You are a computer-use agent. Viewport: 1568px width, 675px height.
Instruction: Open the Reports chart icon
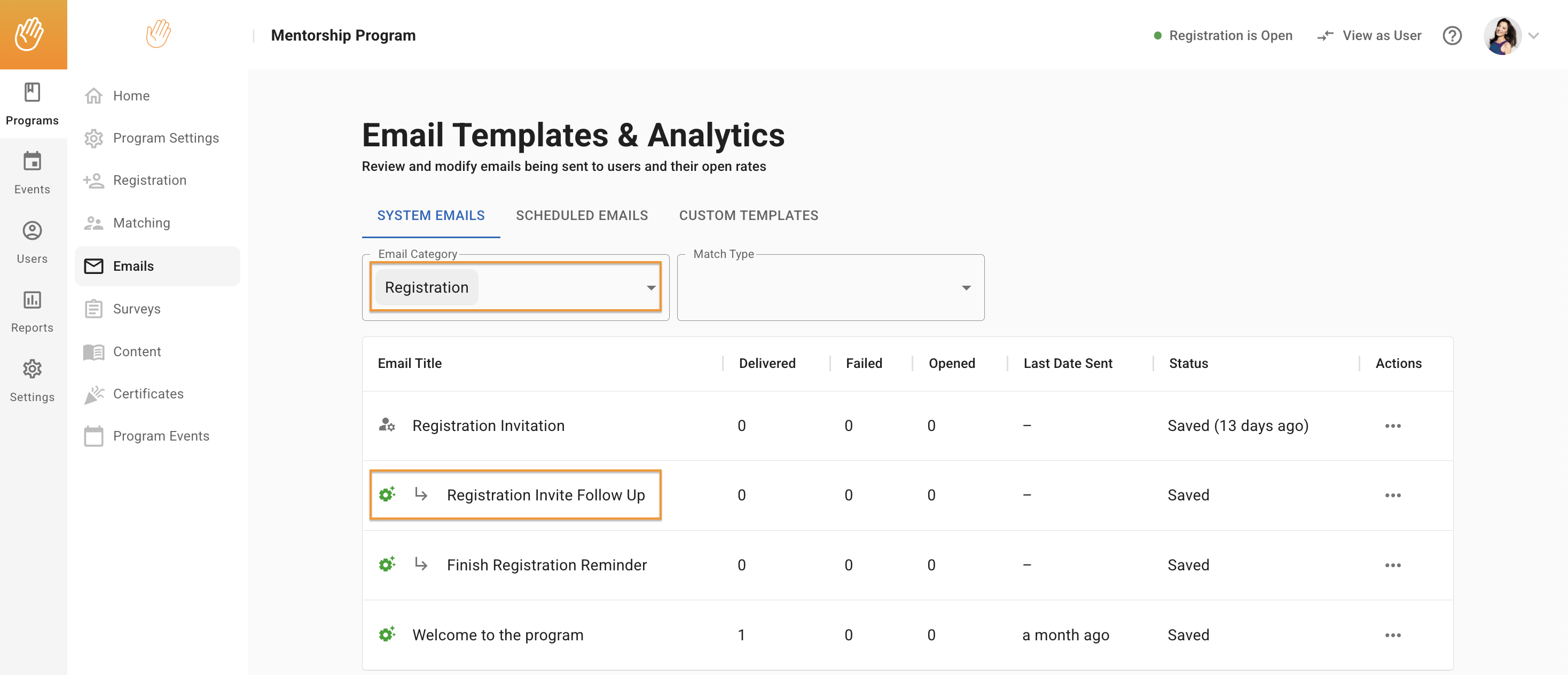pos(32,300)
